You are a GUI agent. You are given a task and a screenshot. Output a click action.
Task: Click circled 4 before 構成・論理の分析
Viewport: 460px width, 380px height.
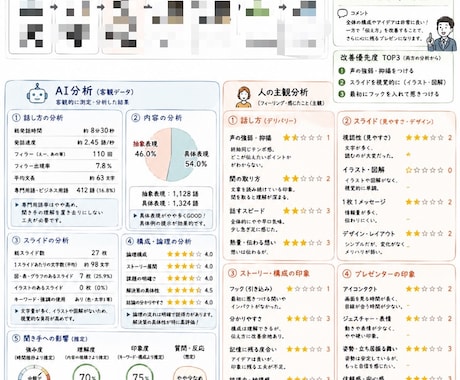tap(130, 241)
